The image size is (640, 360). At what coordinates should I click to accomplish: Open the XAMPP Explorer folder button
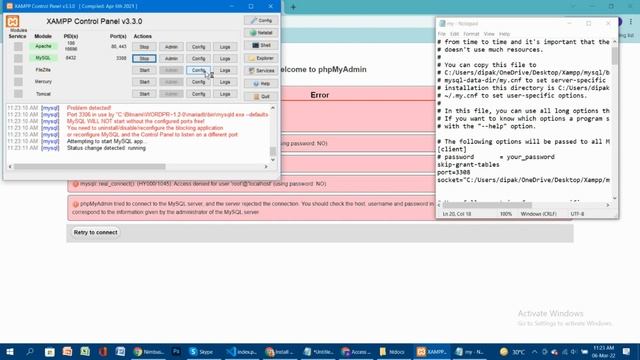(261, 58)
